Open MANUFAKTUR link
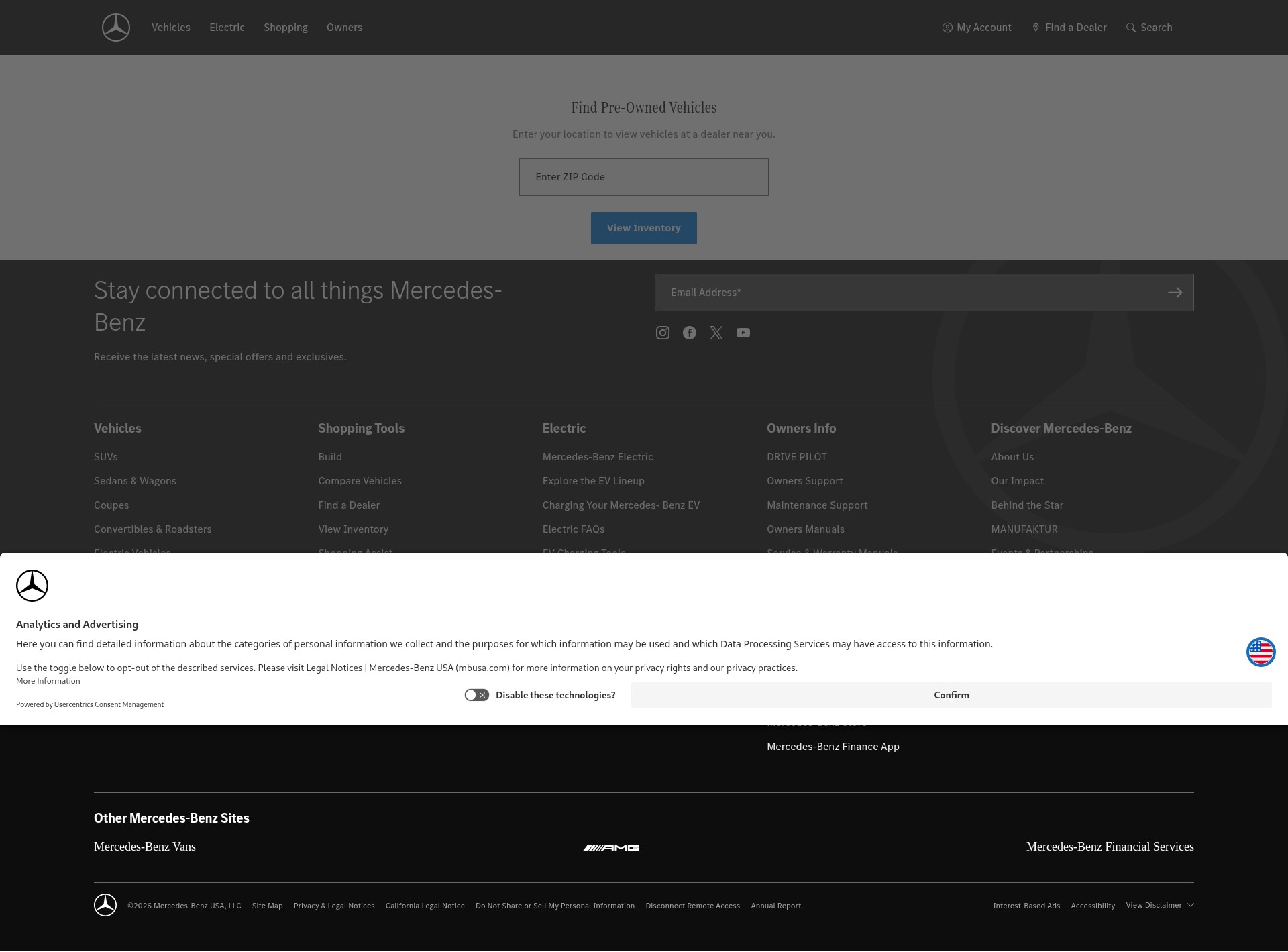This screenshot has height=952, width=1288. pos(1024,529)
